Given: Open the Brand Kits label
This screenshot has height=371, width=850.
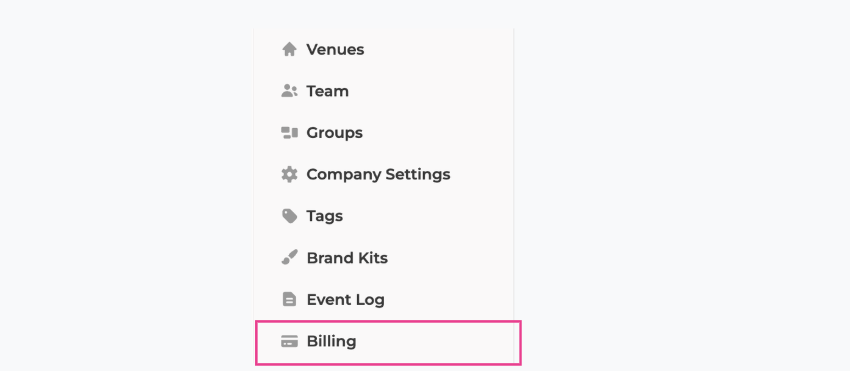Looking at the screenshot, I should coord(347,258).
